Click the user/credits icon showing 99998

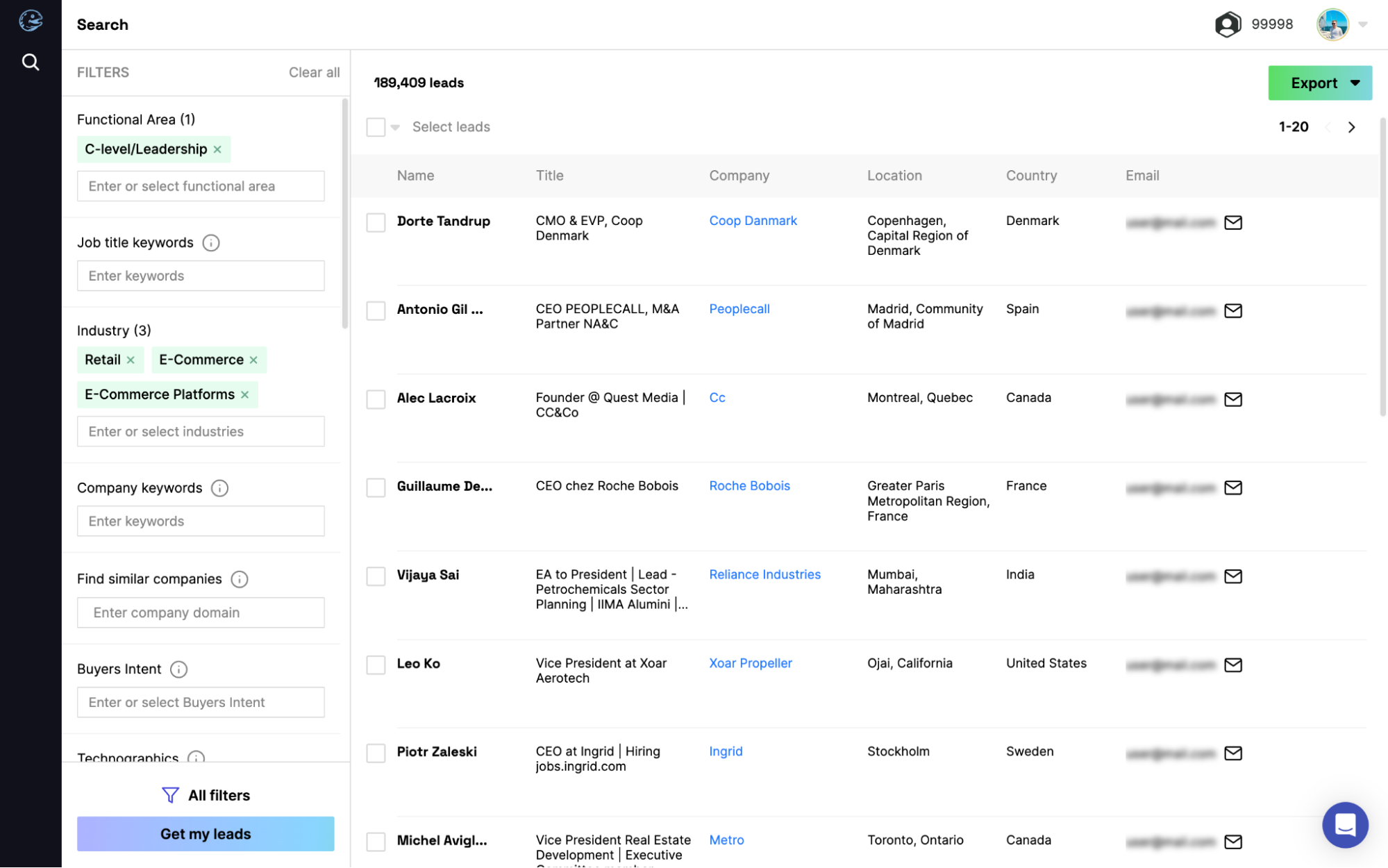click(x=1228, y=23)
